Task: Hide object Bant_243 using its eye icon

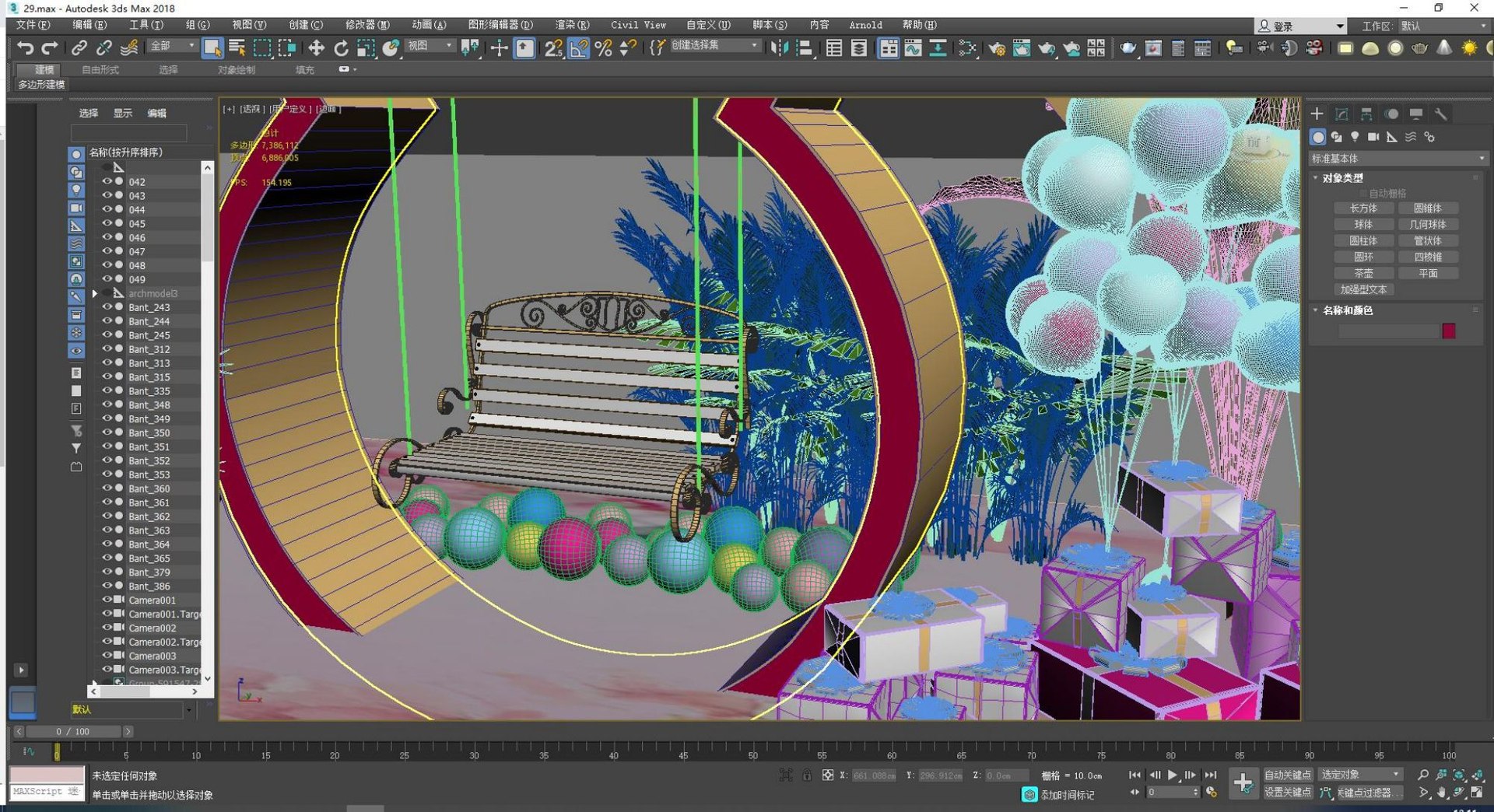Action: (x=107, y=307)
